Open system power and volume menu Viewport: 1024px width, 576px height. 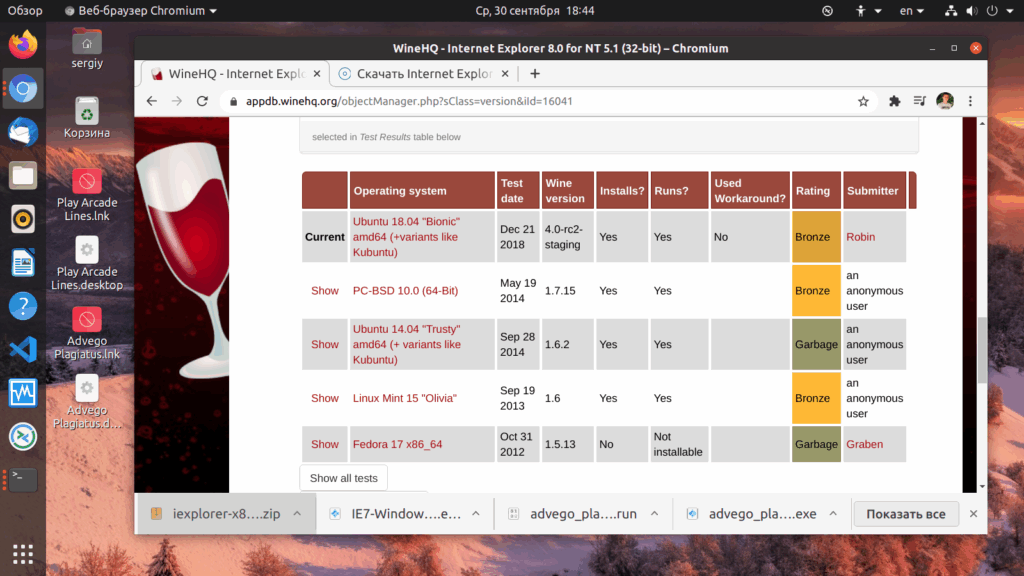point(980,10)
